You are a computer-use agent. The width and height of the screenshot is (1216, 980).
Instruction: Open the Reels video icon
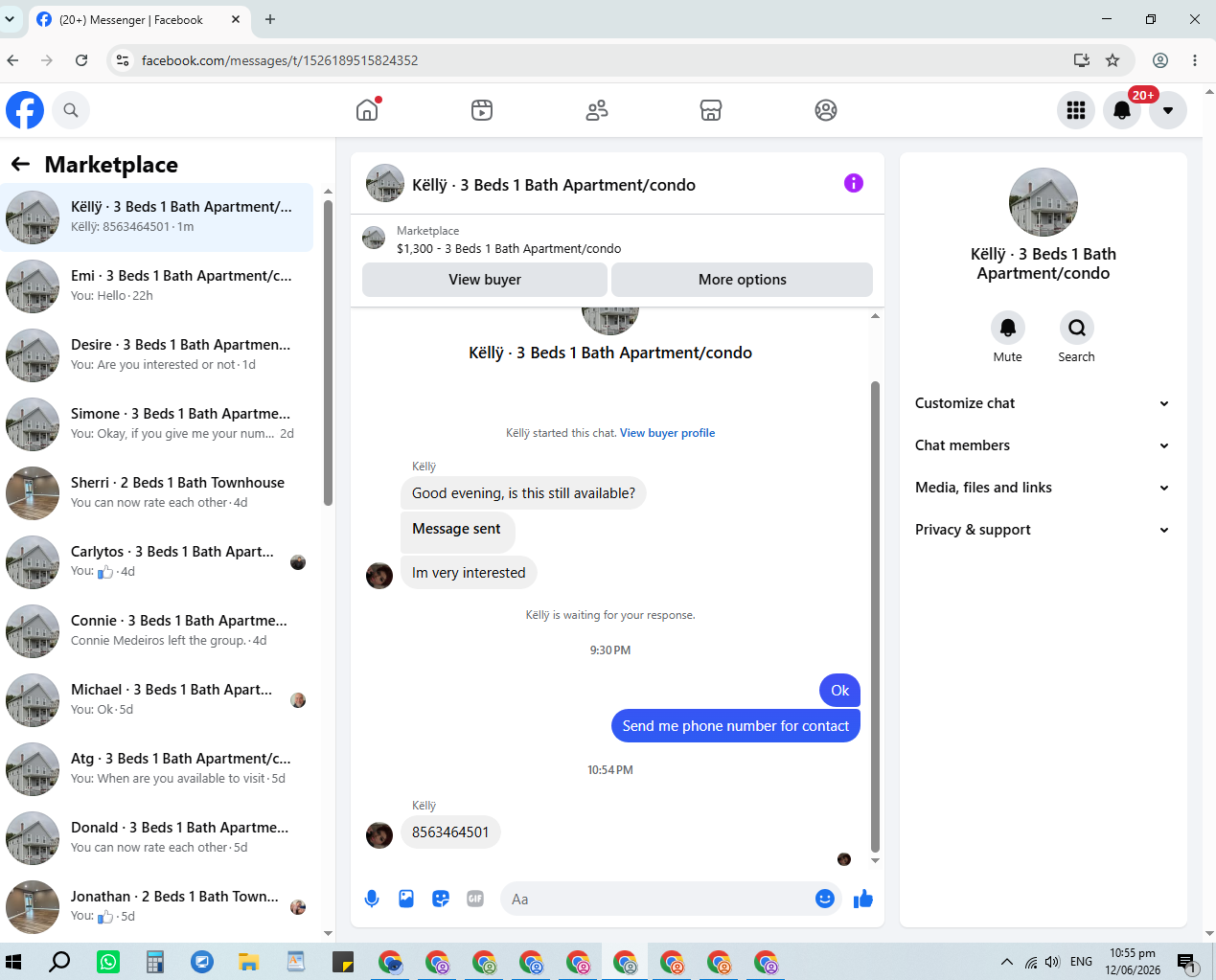[482, 110]
